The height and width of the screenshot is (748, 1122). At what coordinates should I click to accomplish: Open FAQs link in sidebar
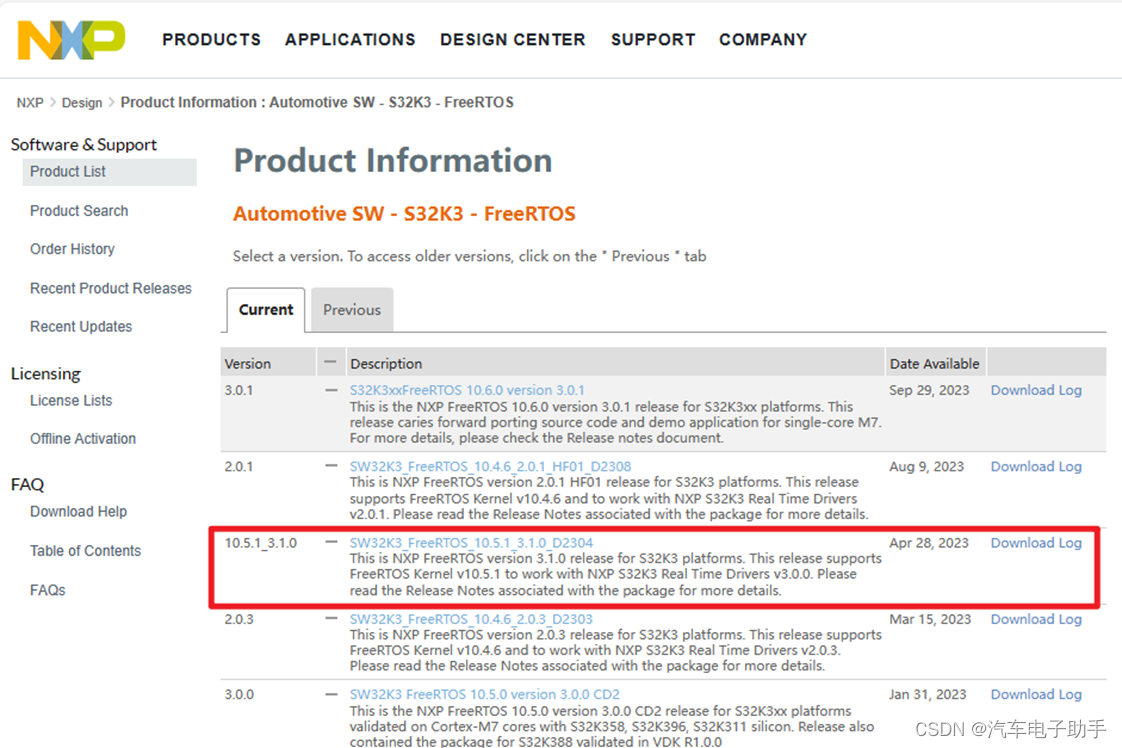click(x=47, y=591)
